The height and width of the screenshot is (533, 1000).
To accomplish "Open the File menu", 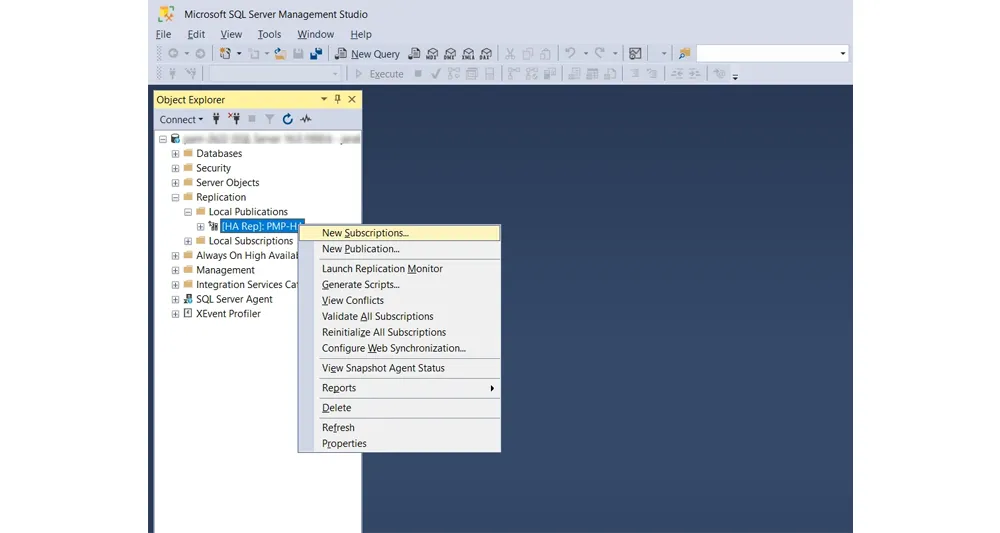I will tap(163, 34).
